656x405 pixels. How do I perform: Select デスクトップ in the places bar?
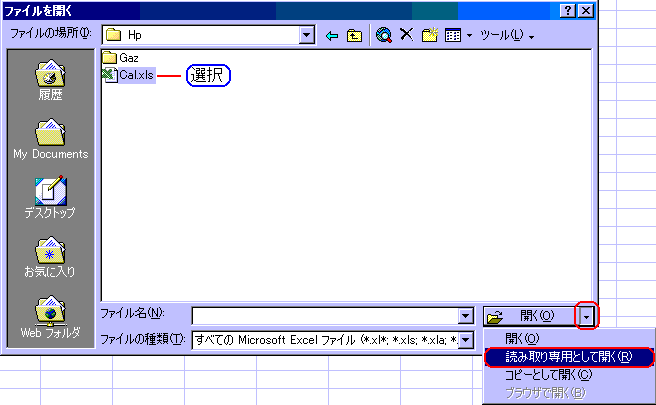[50, 197]
